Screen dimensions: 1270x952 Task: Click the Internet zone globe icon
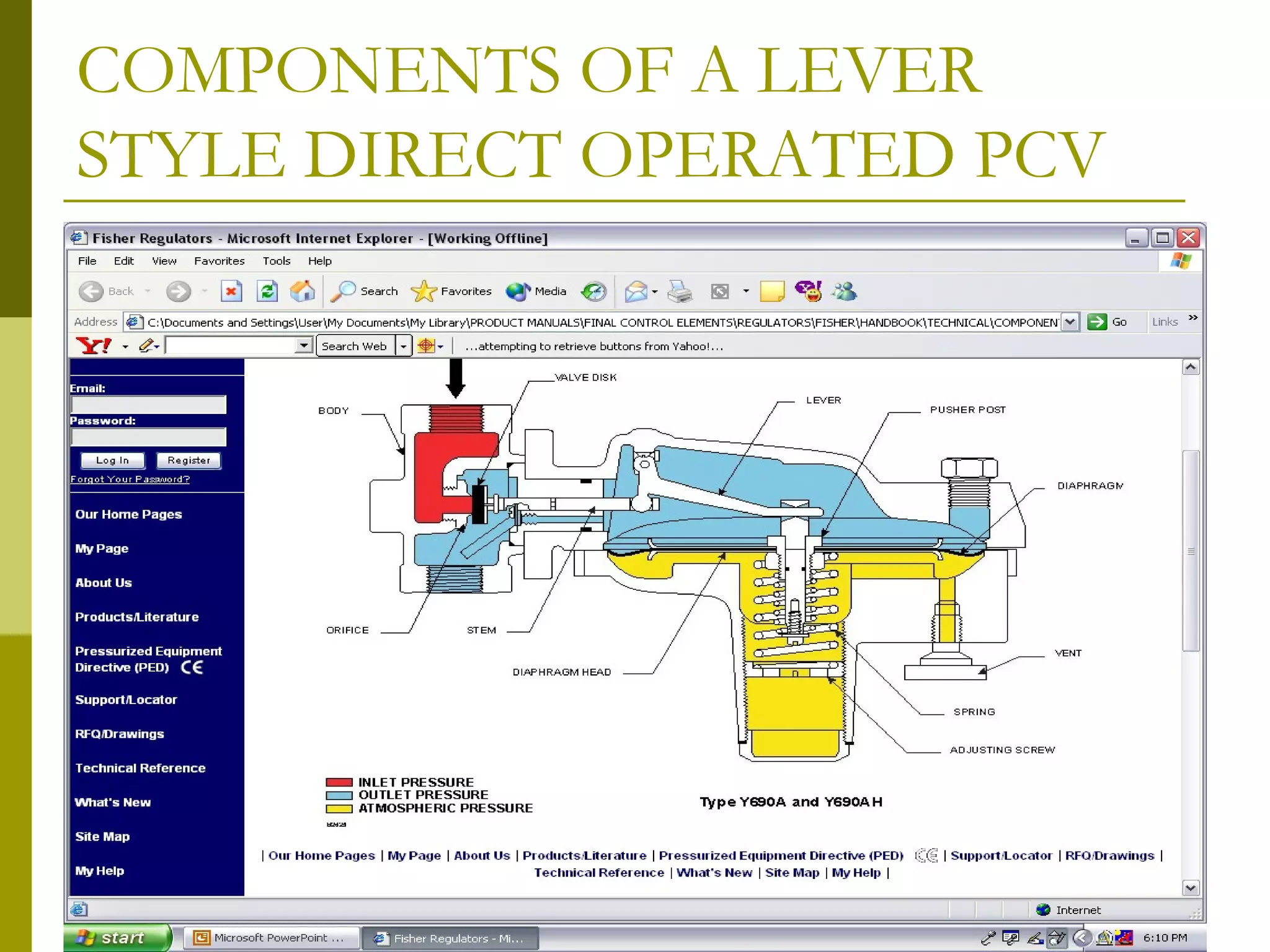[1043, 910]
